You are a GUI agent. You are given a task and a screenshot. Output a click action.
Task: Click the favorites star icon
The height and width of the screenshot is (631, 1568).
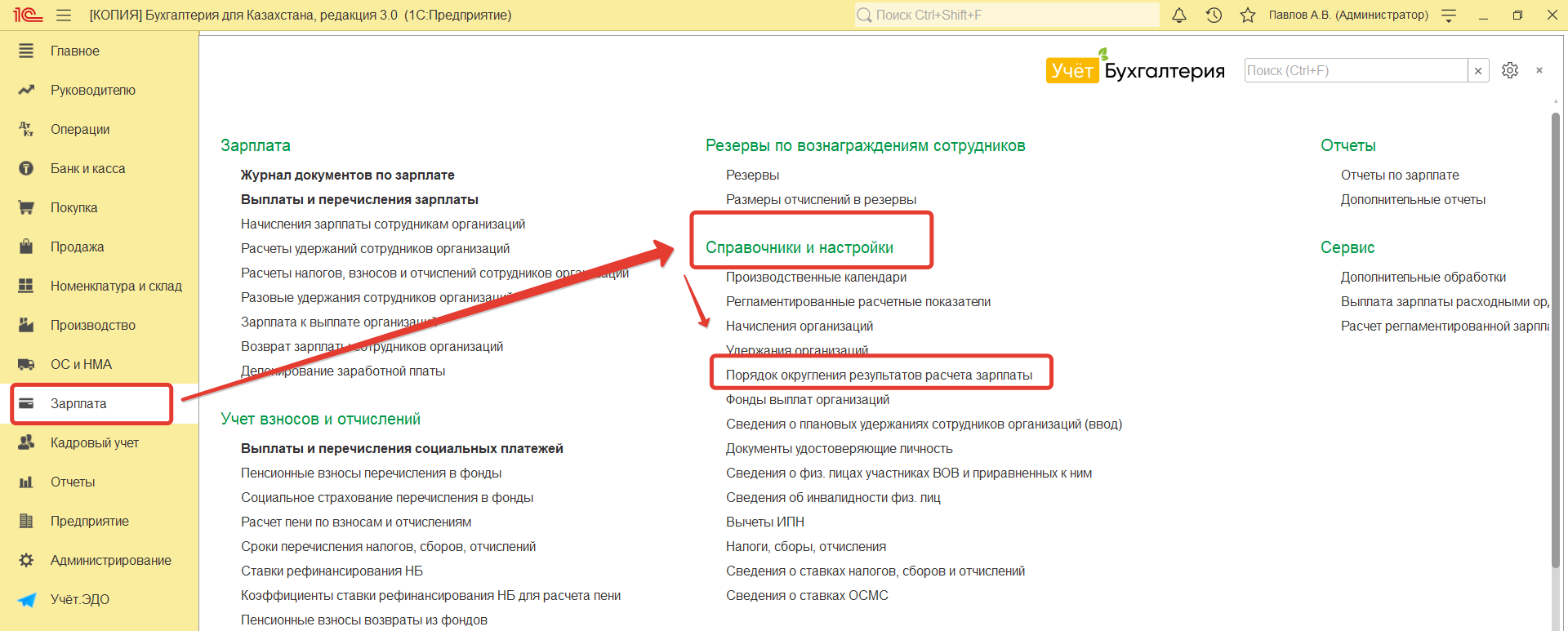1248,15
